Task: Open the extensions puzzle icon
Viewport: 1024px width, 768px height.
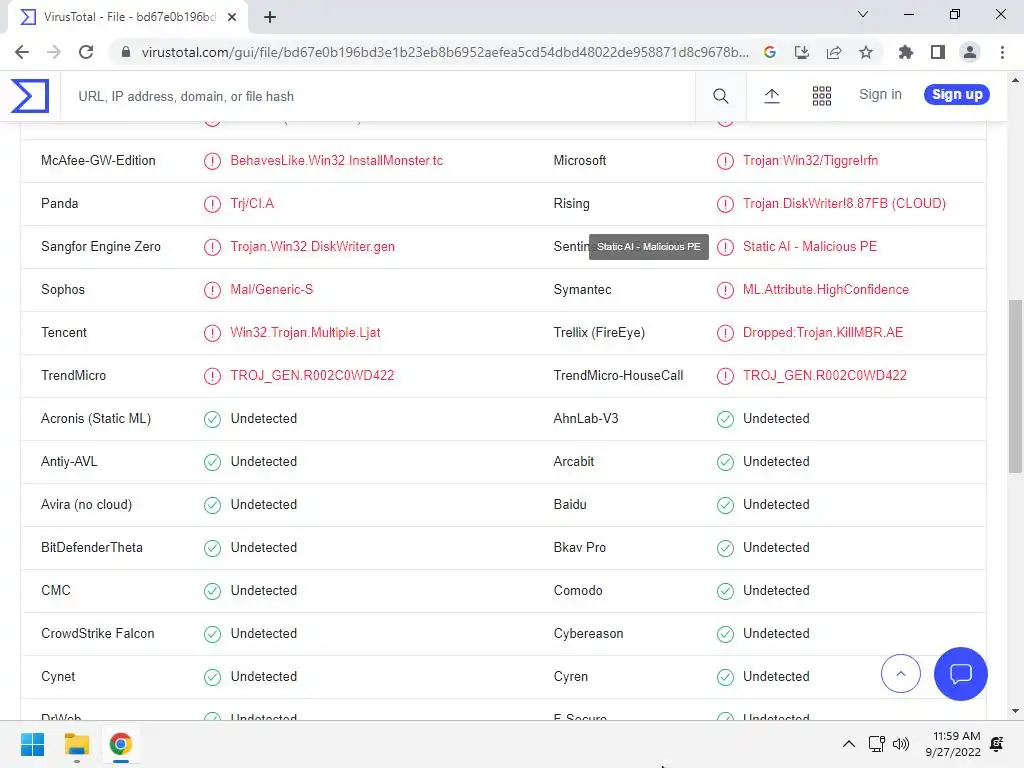Action: [x=905, y=52]
